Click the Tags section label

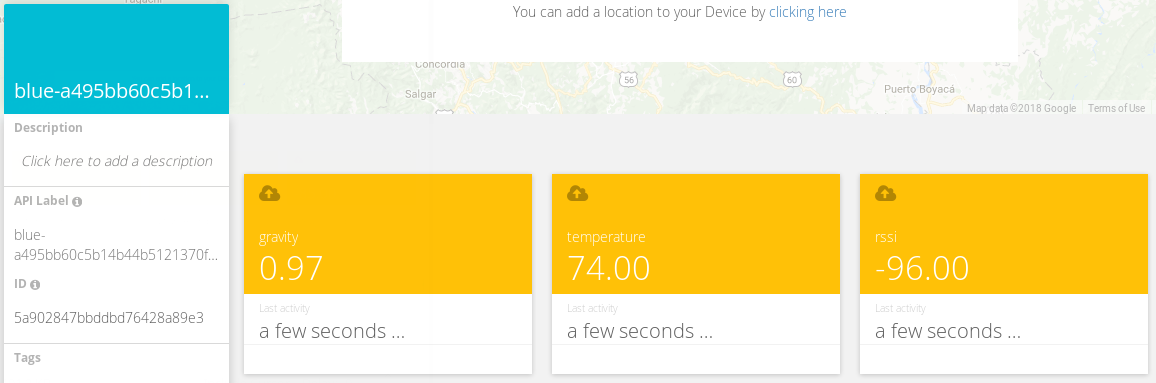click(x=27, y=358)
